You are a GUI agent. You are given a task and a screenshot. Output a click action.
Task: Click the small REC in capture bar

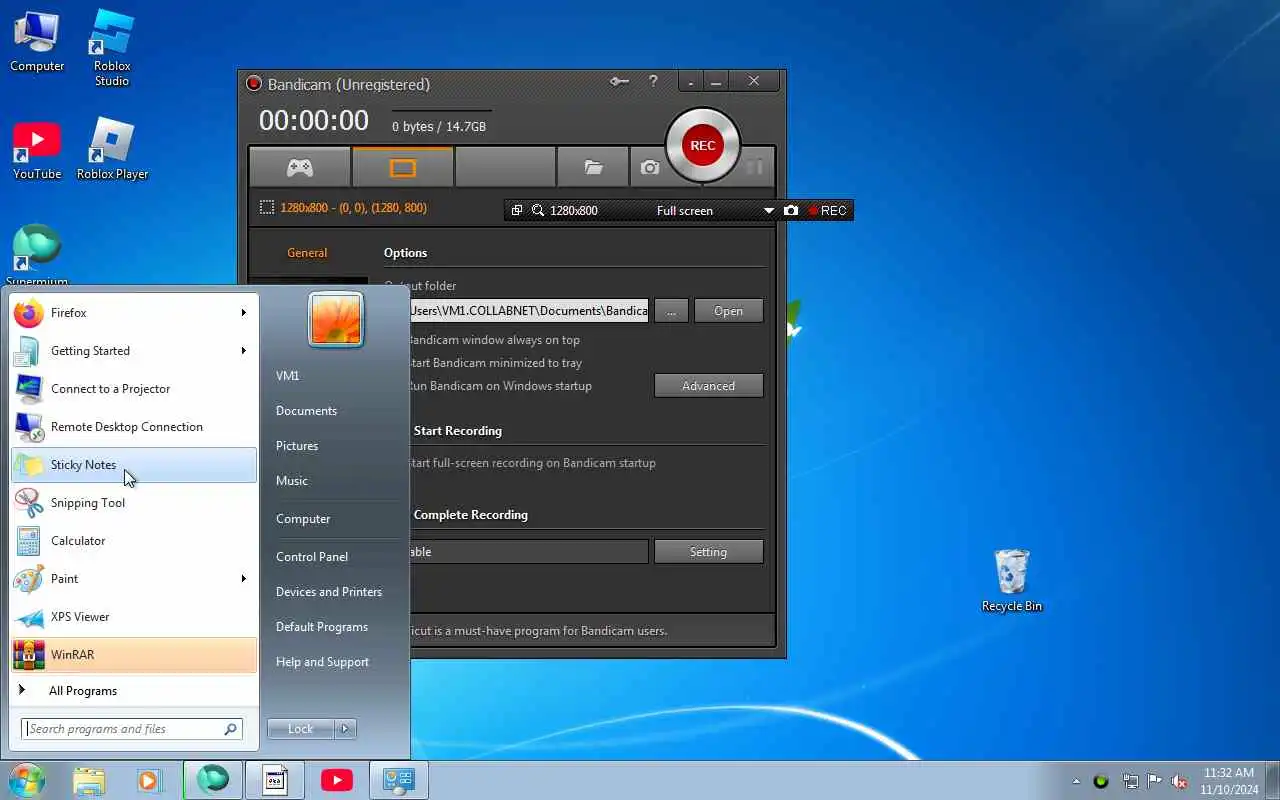(827, 210)
